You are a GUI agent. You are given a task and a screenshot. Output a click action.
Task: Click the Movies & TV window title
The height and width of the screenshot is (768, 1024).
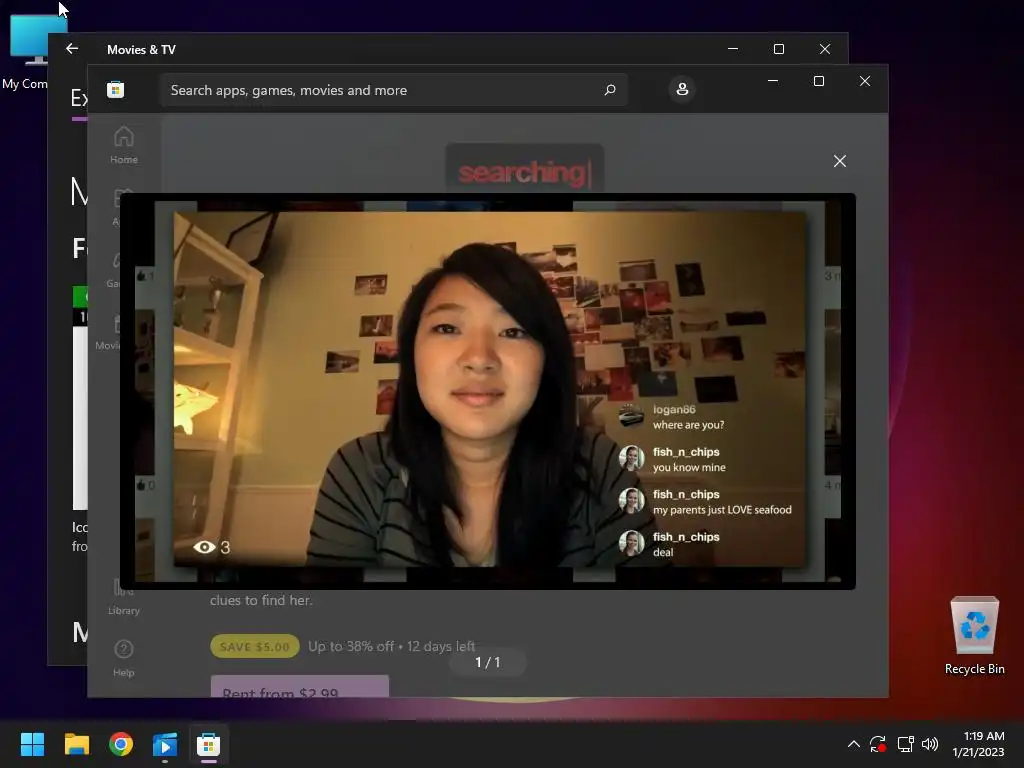pos(141,50)
